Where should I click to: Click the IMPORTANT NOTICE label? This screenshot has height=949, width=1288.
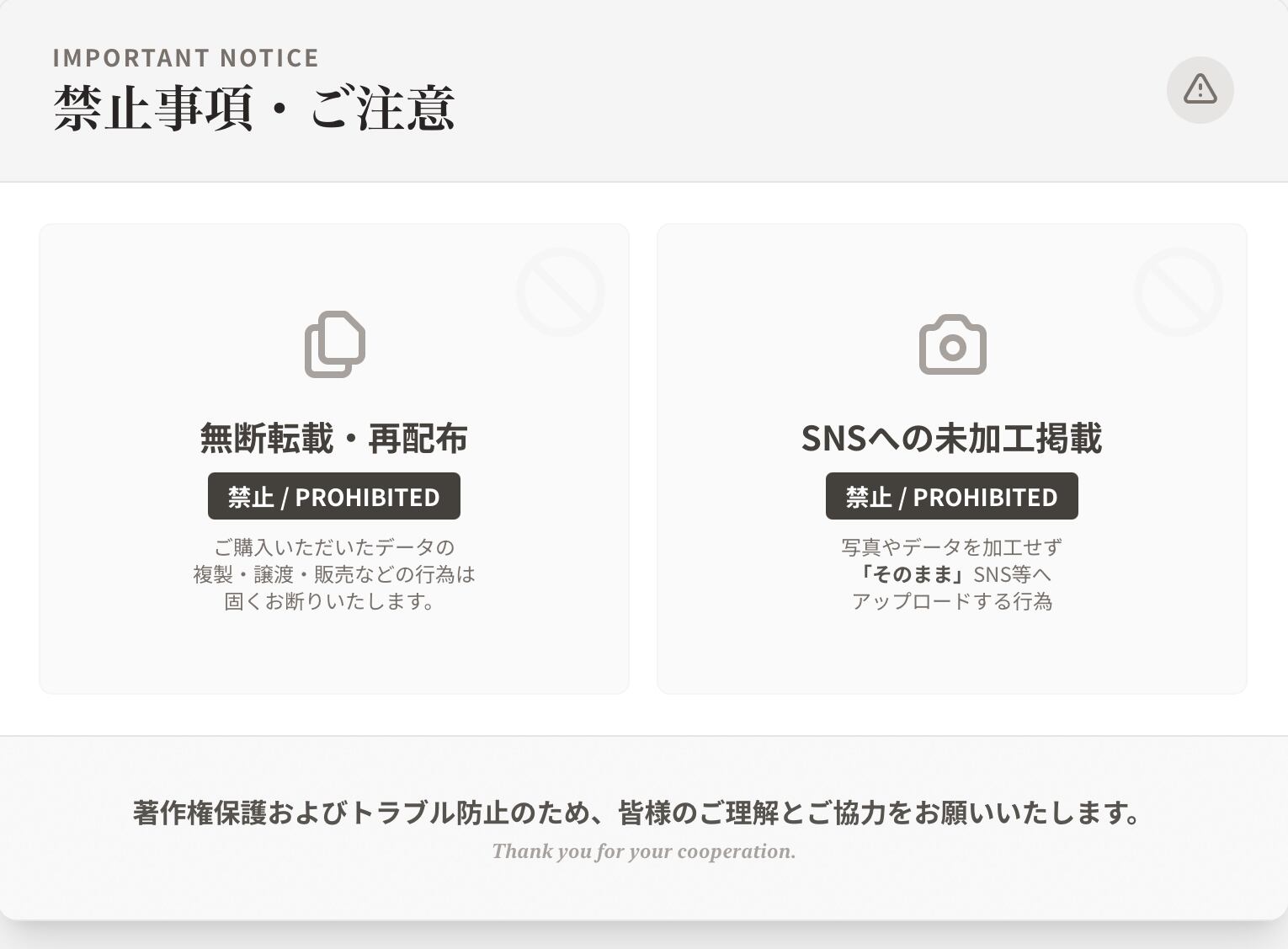pyautogui.click(x=186, y=57)
